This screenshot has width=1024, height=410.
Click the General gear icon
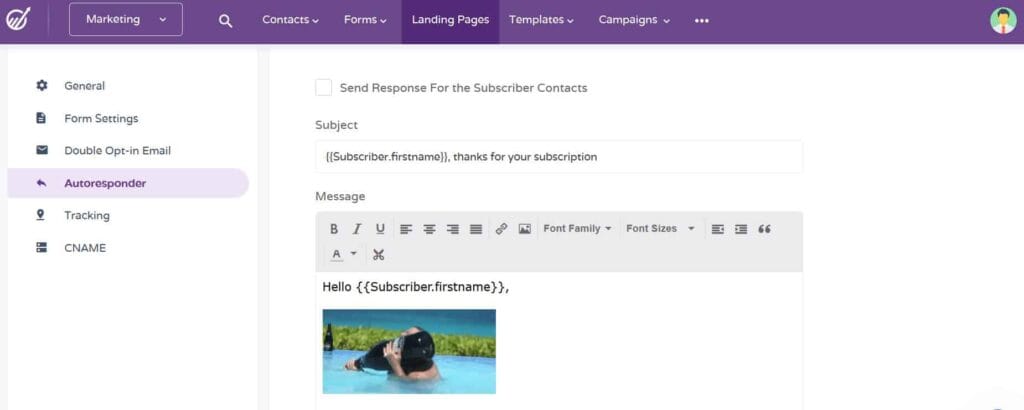tap(42, 86)
